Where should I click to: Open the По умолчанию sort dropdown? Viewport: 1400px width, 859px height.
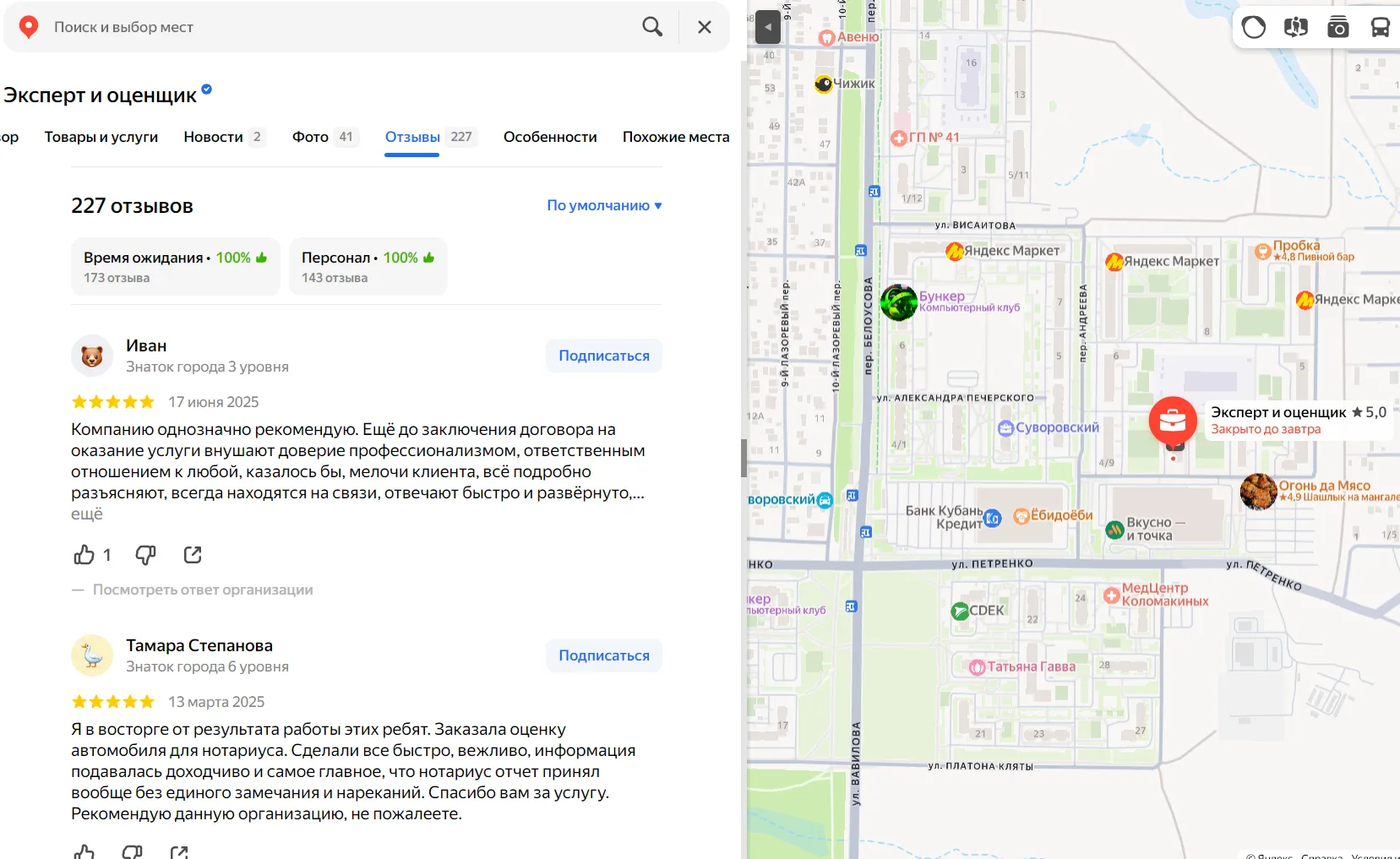[604, 205]
